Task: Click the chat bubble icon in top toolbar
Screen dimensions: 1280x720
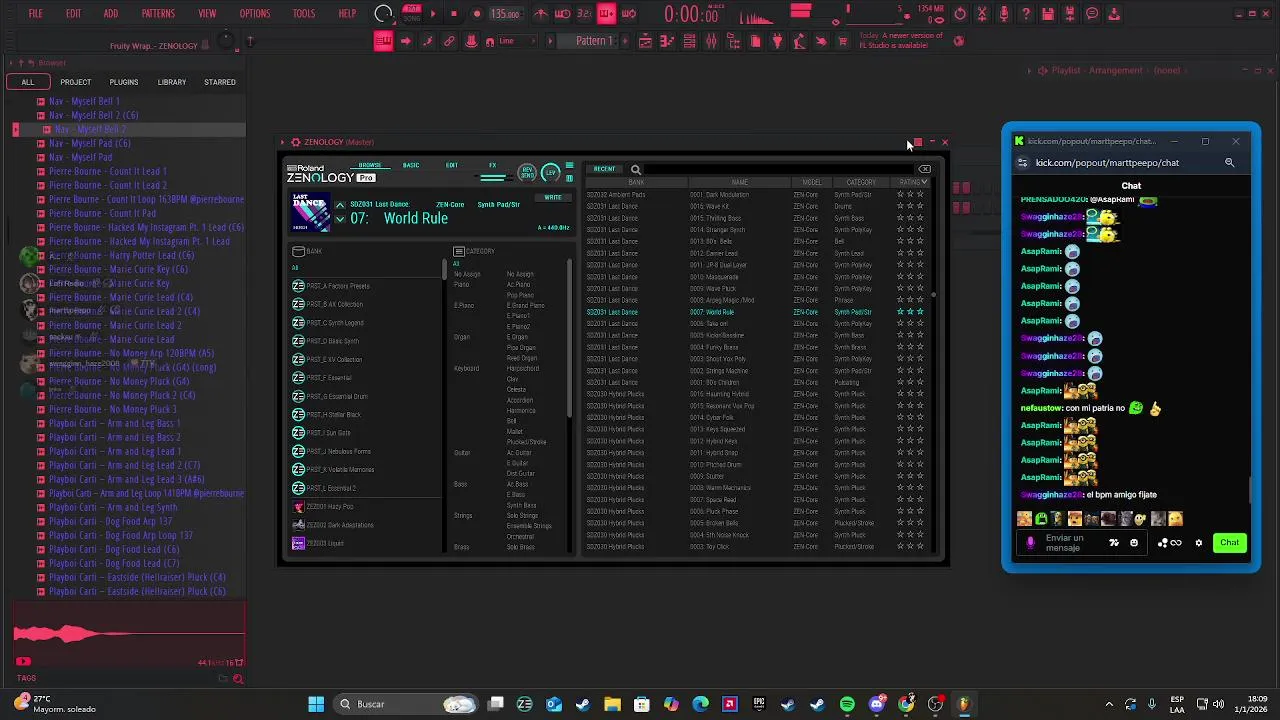Action: click(x=1092, y=13)
